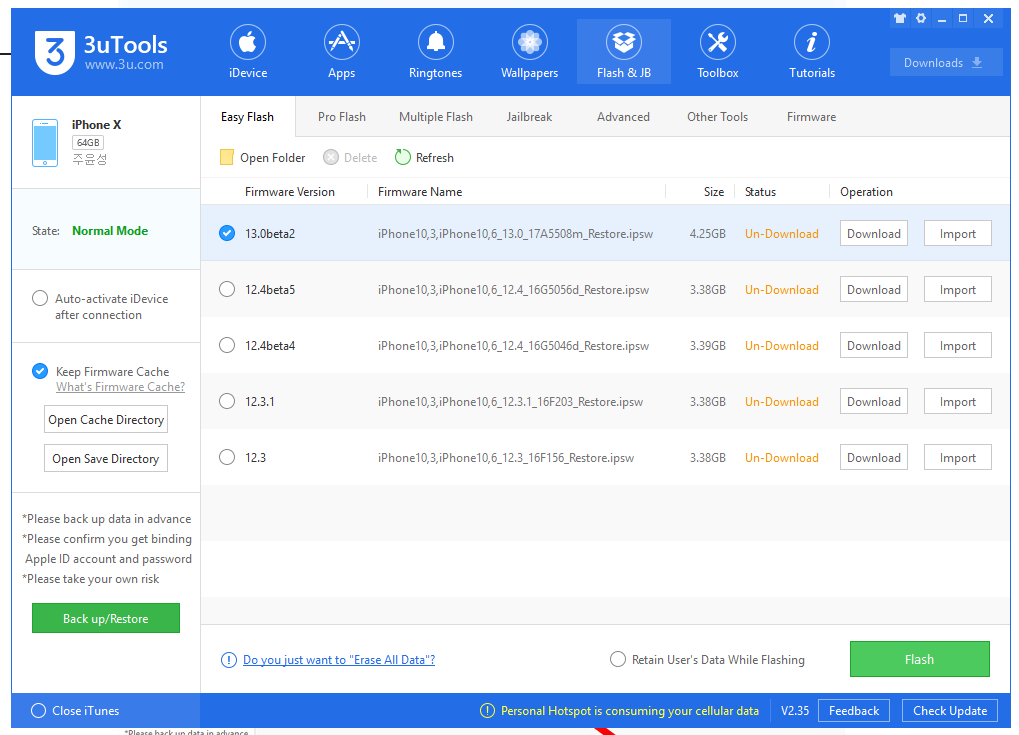This screenshot has height=735, width=1019.
Task: Open What's Firmware Cache? link
Action: tap(120, 387)
